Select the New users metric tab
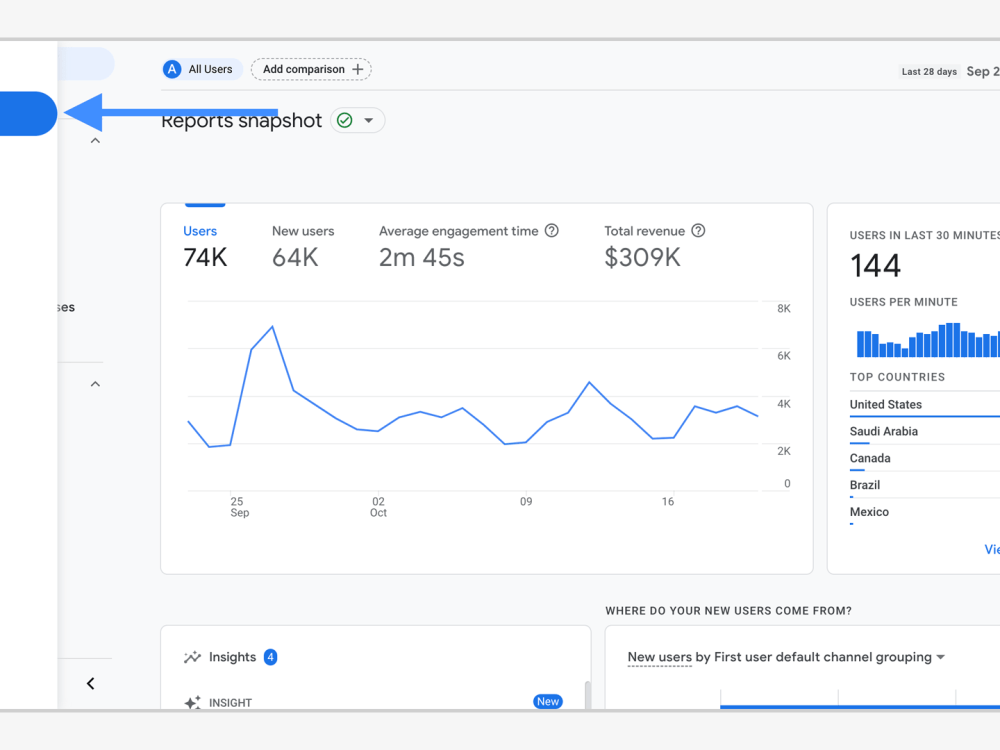The image size is (1000, 750). (x=302, y=246)
